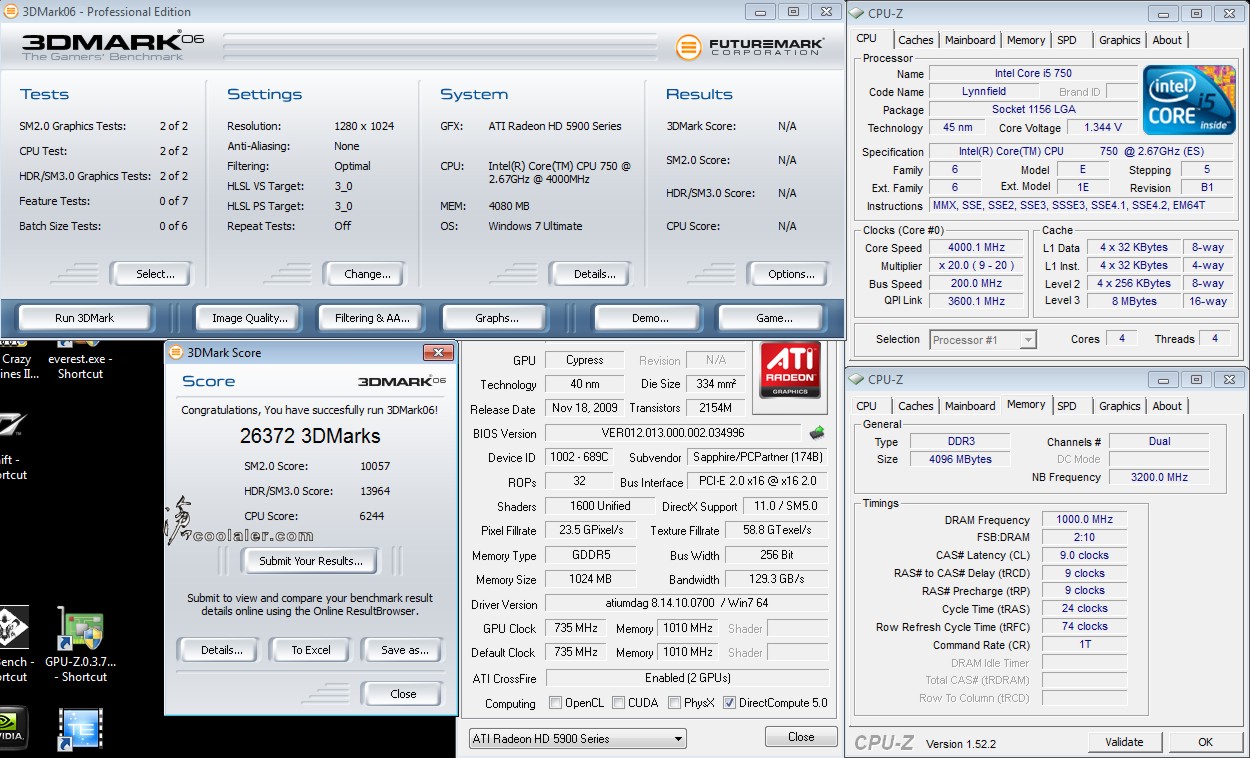Open the ATI Radeon HD 5900 Series dropdown
The height and width of the screenshot is (758, 1250).
tap(578, 739)
